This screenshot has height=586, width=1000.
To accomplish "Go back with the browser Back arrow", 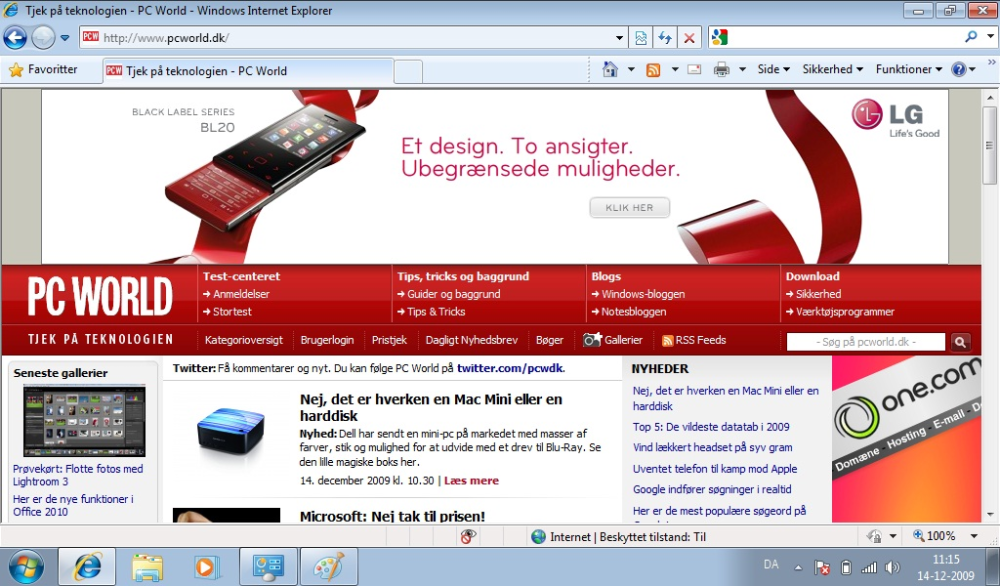I will point(15,38).
